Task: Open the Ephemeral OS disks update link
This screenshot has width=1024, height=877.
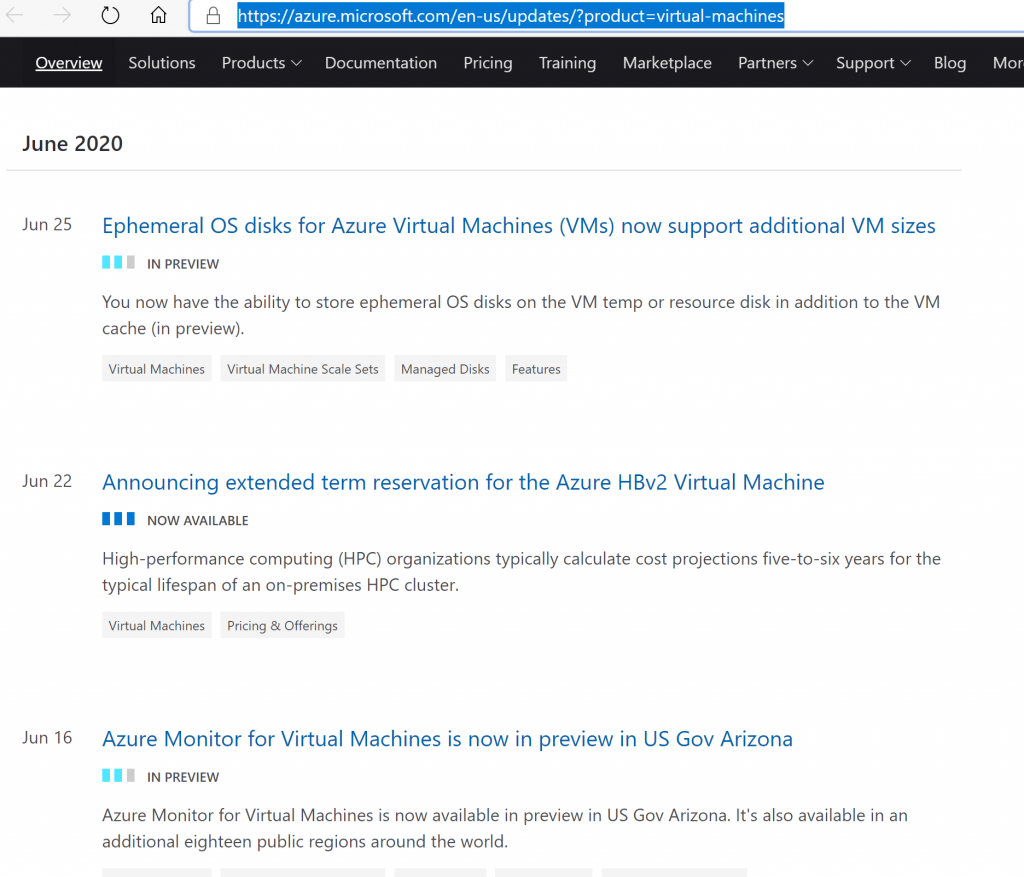Action: point(518,226)
